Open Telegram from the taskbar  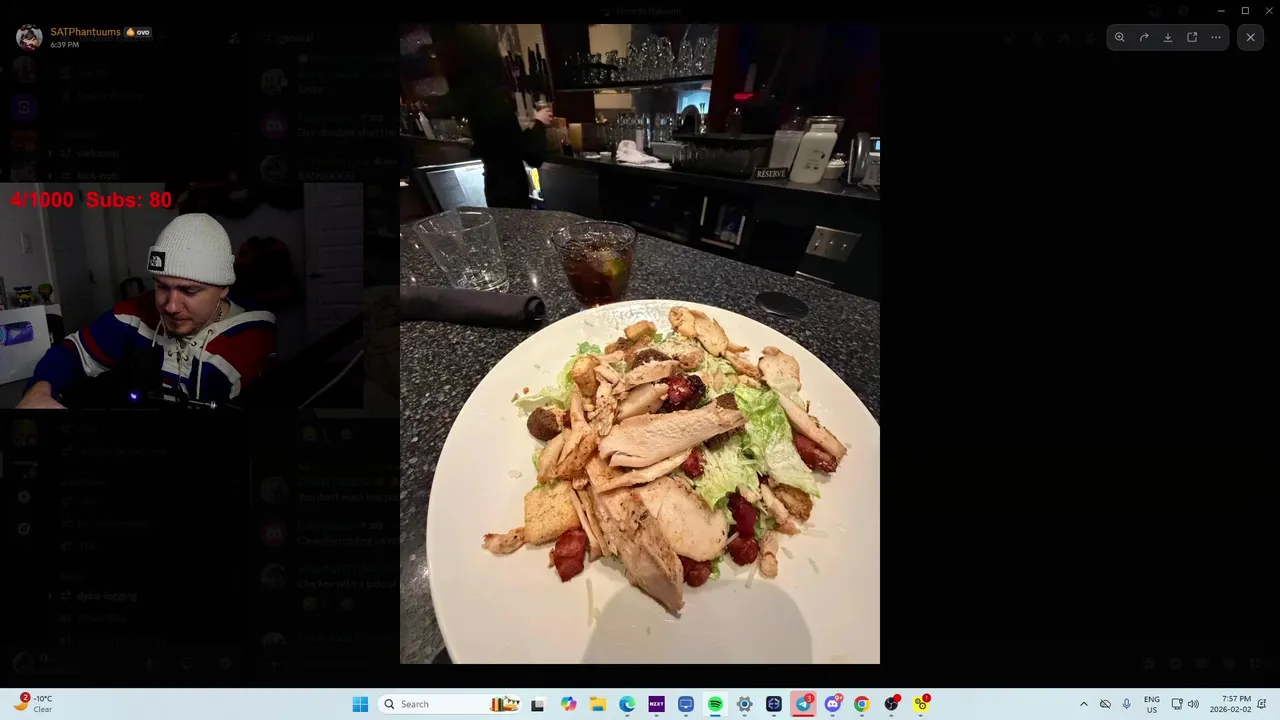click(x=803, y=704)
